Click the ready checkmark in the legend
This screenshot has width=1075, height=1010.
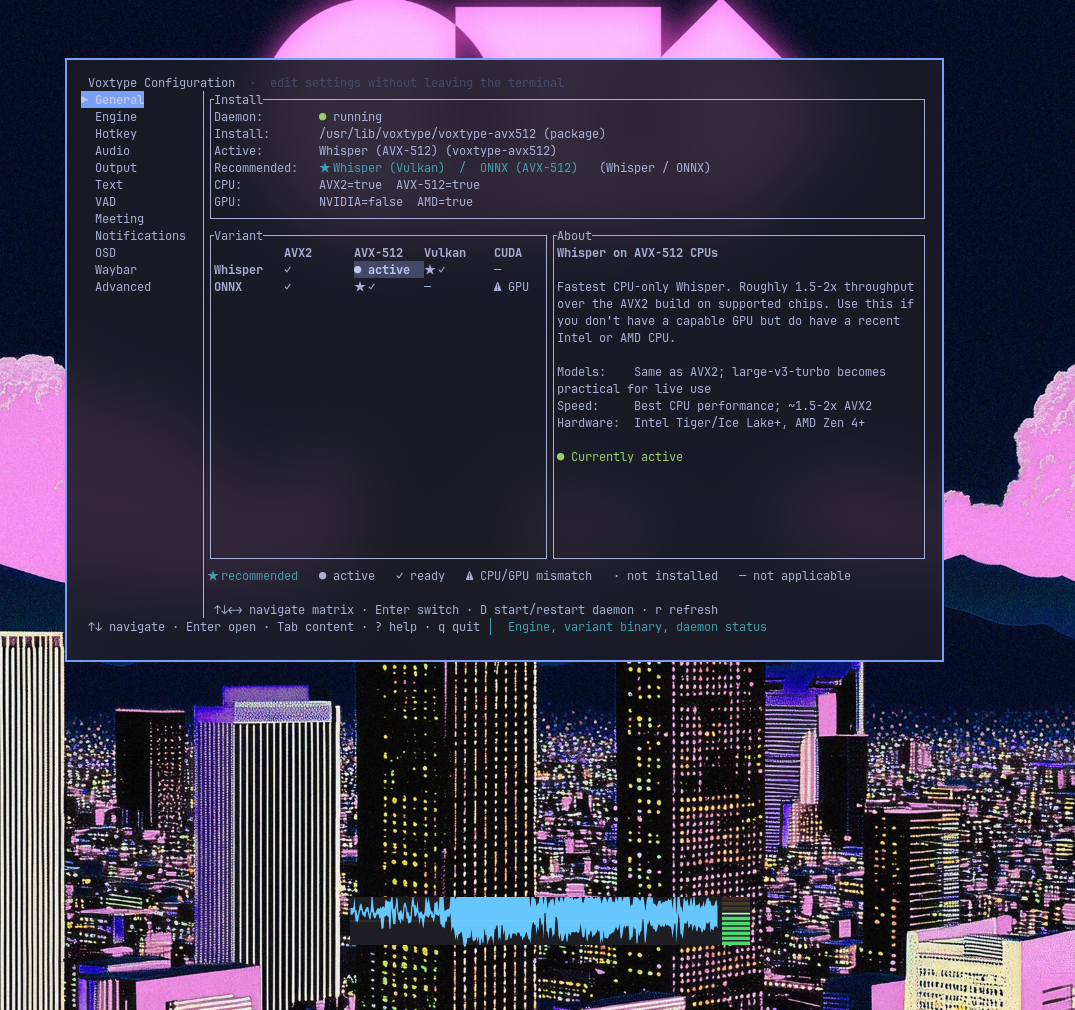point(400,576)
